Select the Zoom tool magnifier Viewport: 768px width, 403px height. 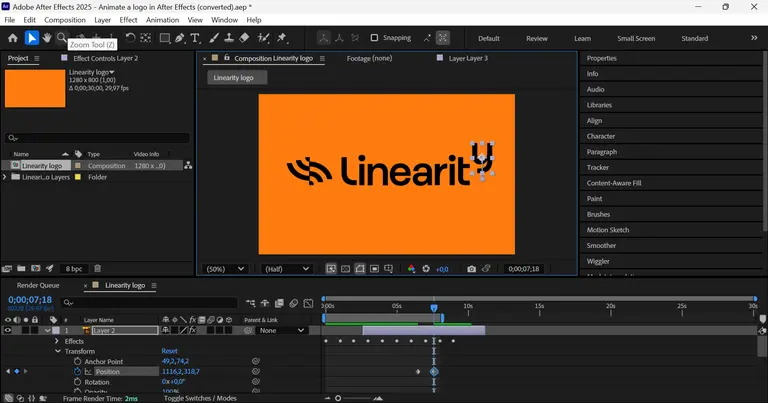click(61, 37)
